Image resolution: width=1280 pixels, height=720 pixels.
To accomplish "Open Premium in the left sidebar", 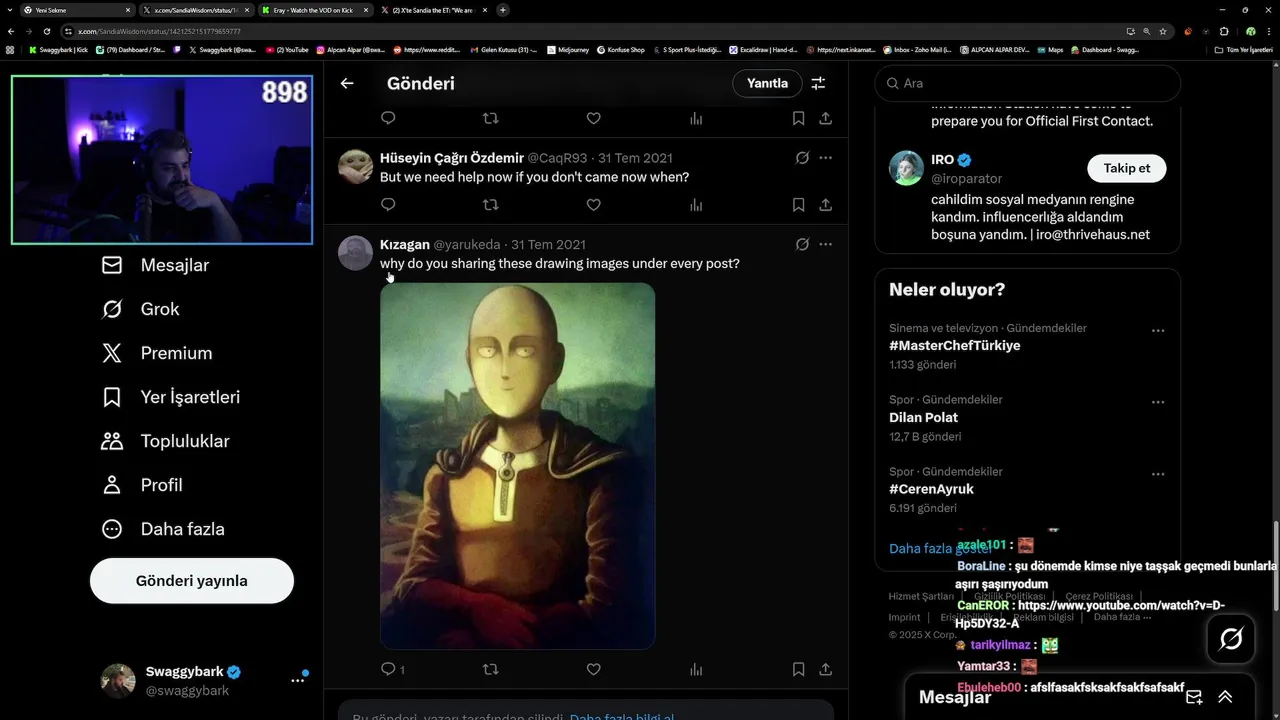I will 157,353.
